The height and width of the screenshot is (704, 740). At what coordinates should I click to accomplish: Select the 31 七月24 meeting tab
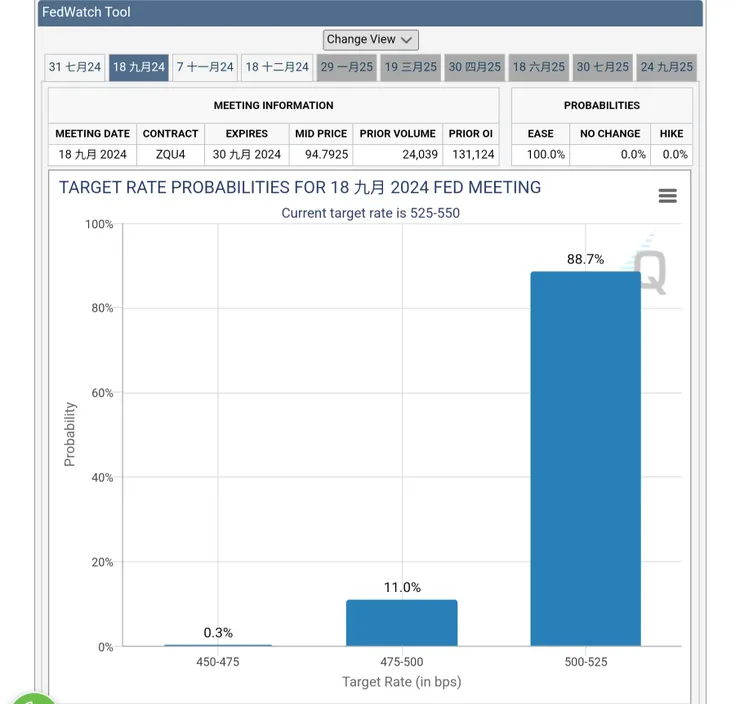tap(75, 67)
